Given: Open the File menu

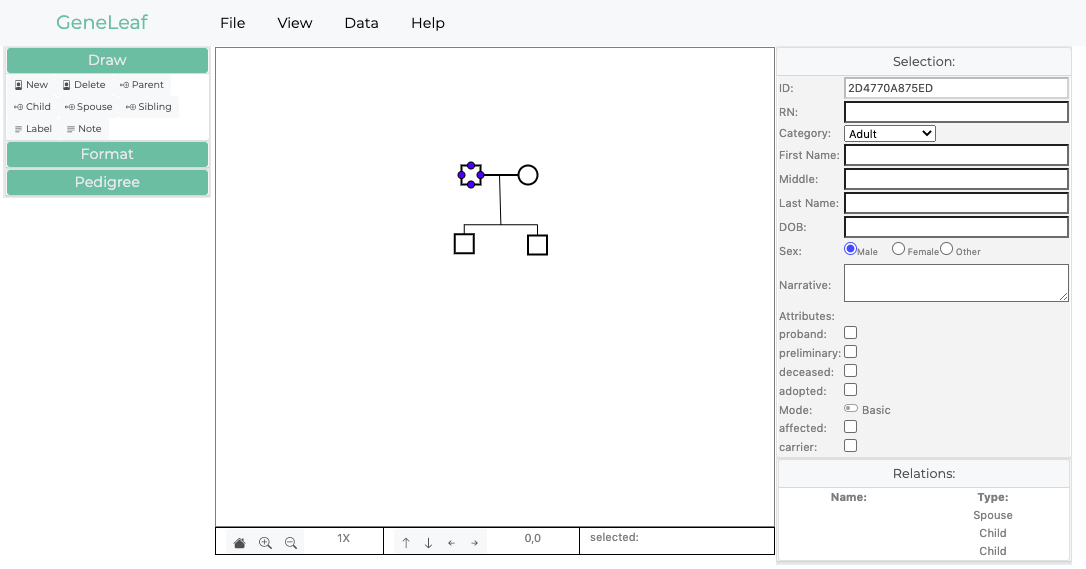Looking at the screenshot, I should point(232,23).
